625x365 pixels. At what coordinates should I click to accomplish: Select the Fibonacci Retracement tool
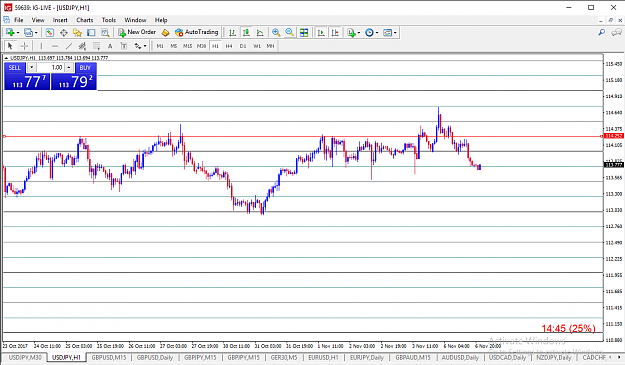coord(96,46)
